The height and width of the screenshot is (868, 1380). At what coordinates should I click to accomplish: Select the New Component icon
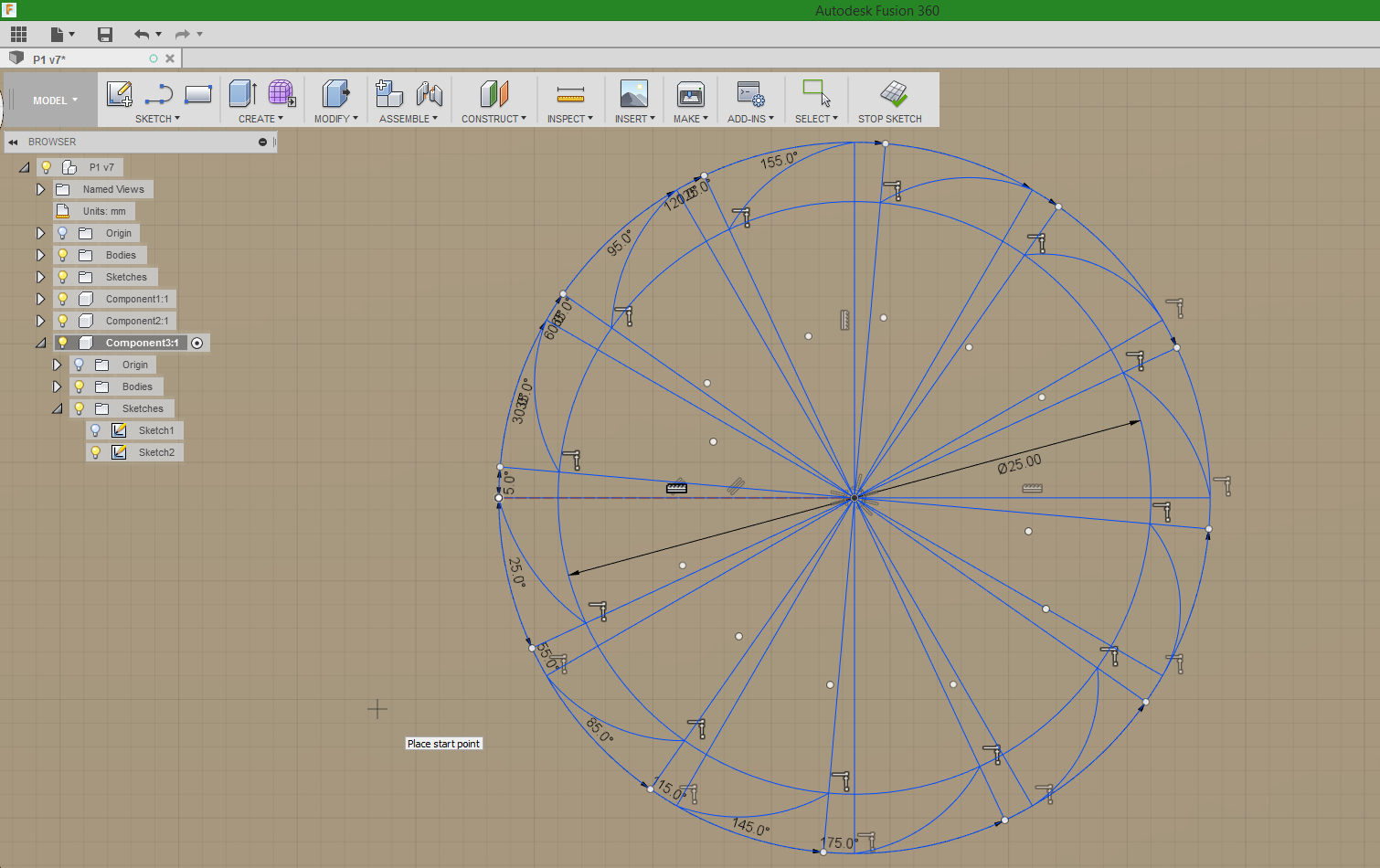(389, 93)
